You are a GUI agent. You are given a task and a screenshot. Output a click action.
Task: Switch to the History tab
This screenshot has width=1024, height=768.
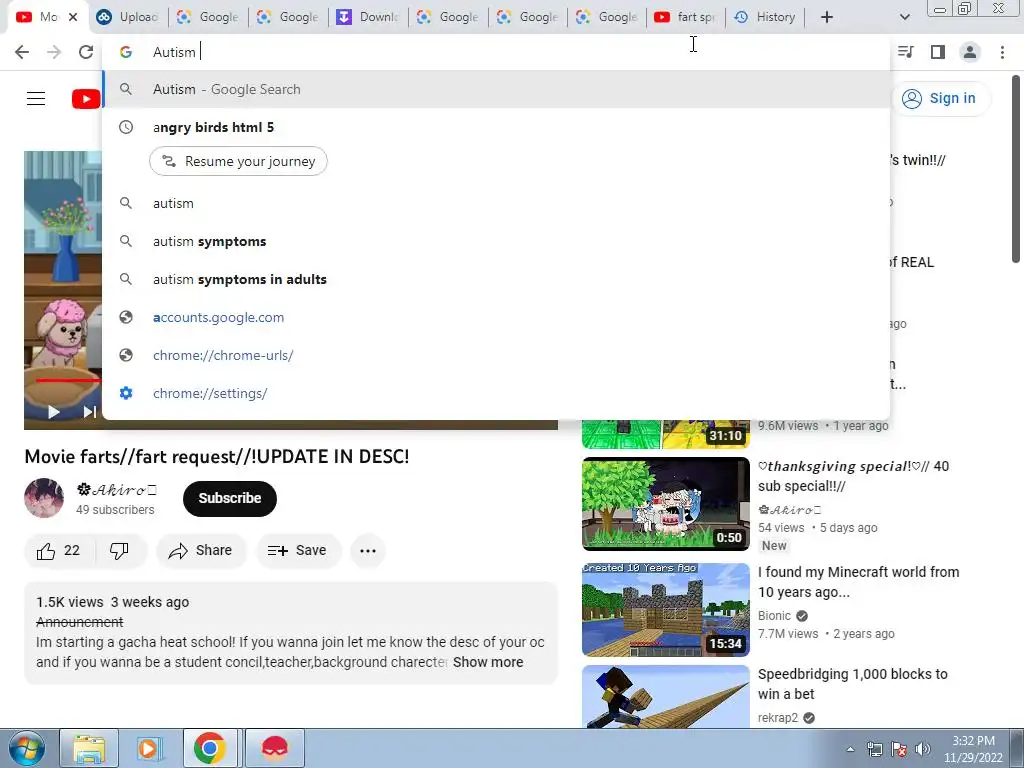tap(765, 17)
